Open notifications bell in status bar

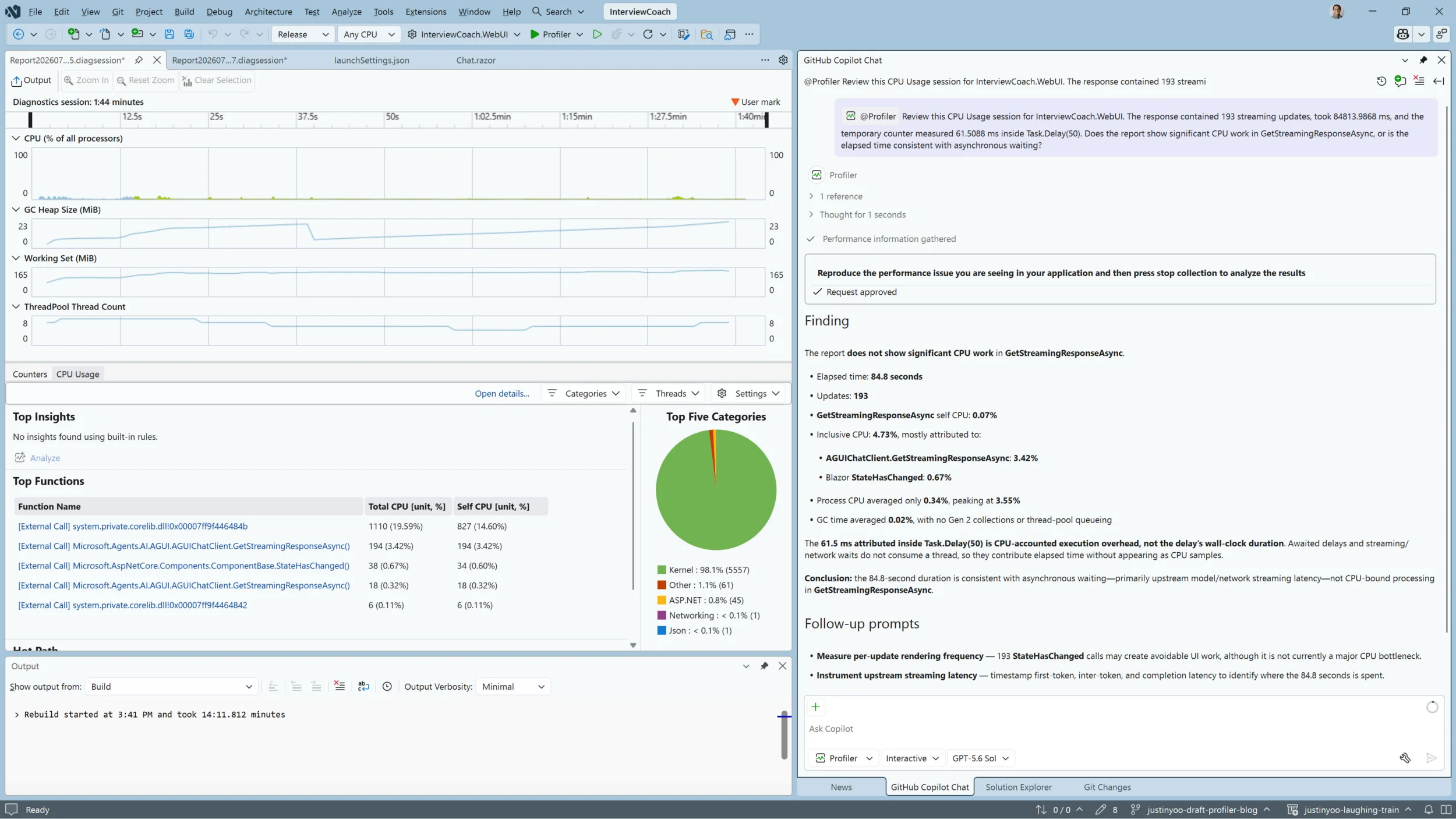[x=1428, y=810]
